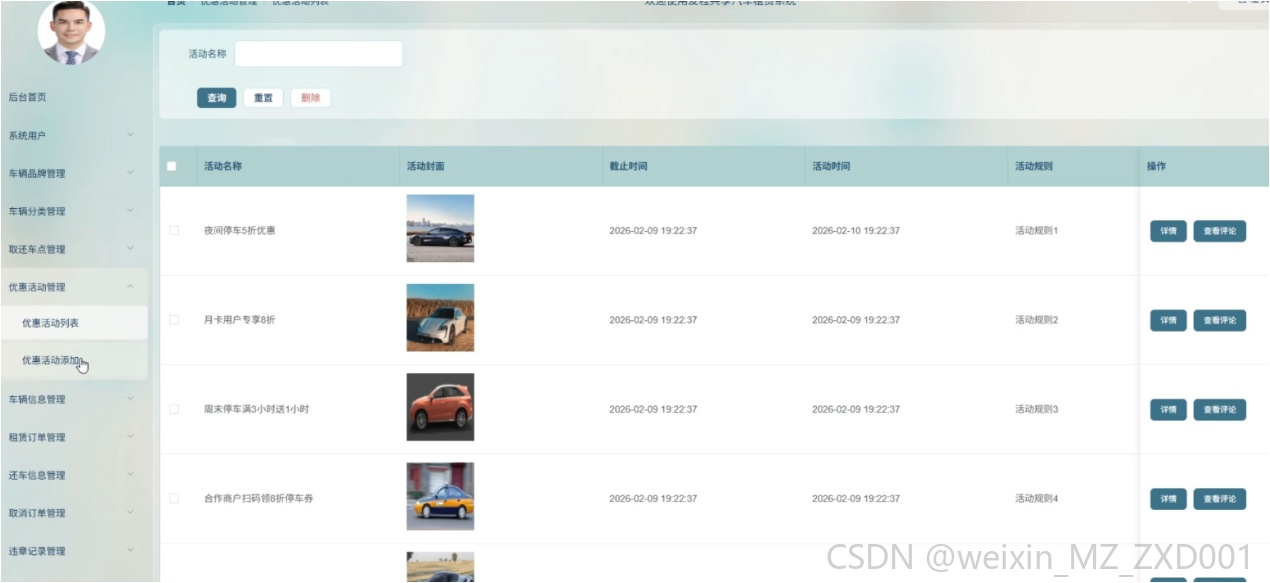This screenshot has width=1270, height=583.
Task: Click 查看评论 for 周末停车满3小时送1小时
Action: click(x=1219, y=409)
